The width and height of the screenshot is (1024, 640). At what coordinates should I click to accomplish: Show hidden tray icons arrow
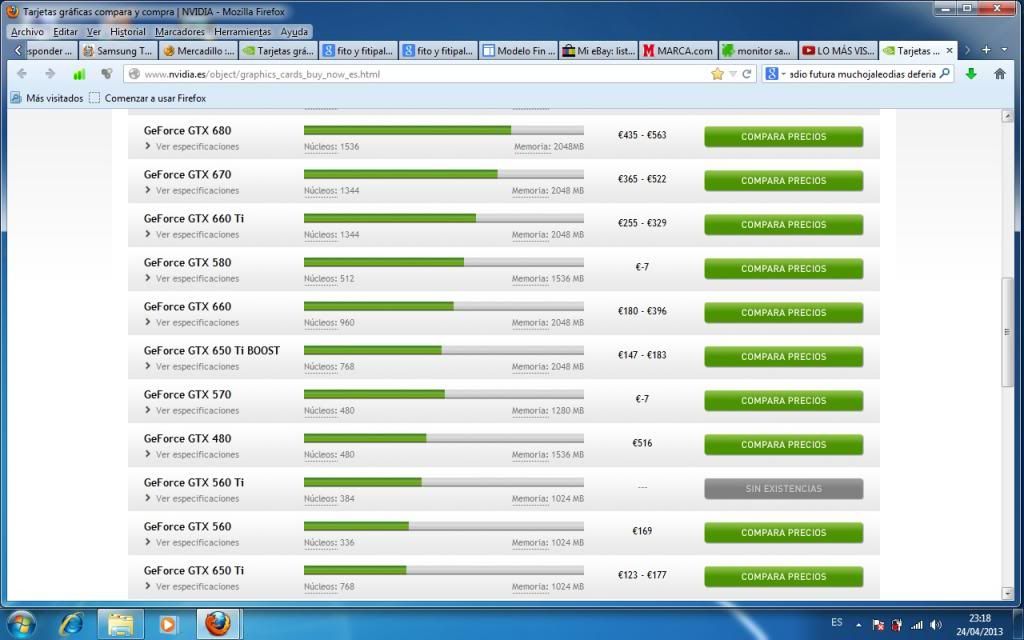pos(857,624)
